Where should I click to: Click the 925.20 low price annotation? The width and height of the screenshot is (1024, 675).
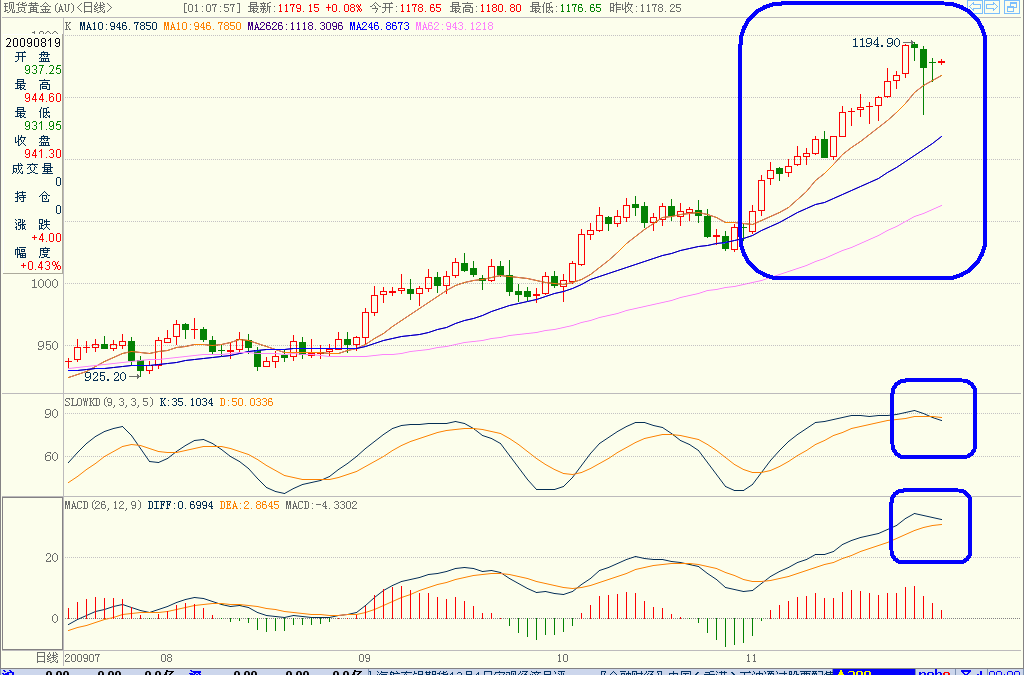105,377
